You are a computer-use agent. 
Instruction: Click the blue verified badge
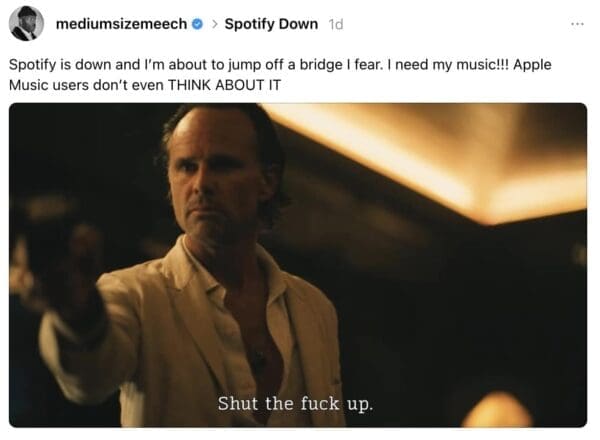click(x=197, y=24)
